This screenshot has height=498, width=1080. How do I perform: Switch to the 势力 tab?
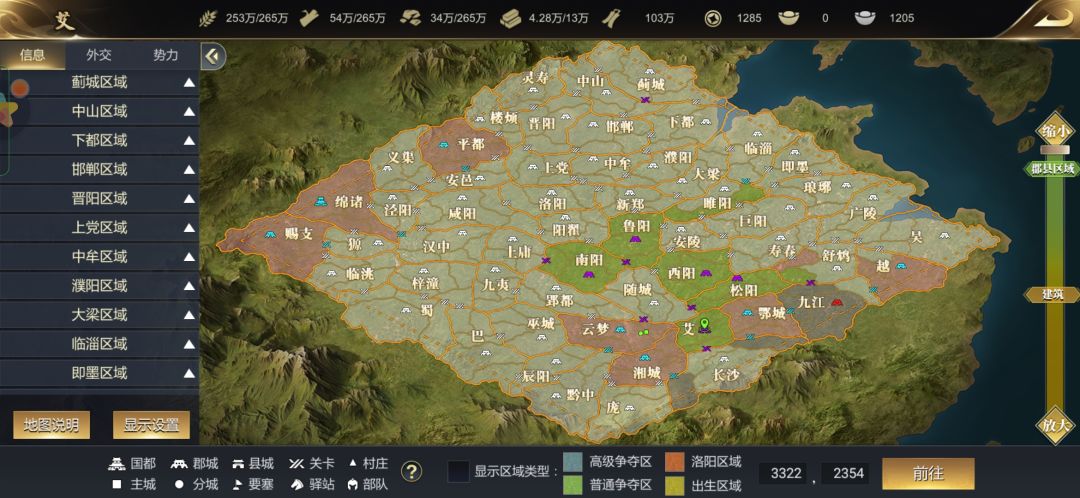click(165, 55)
